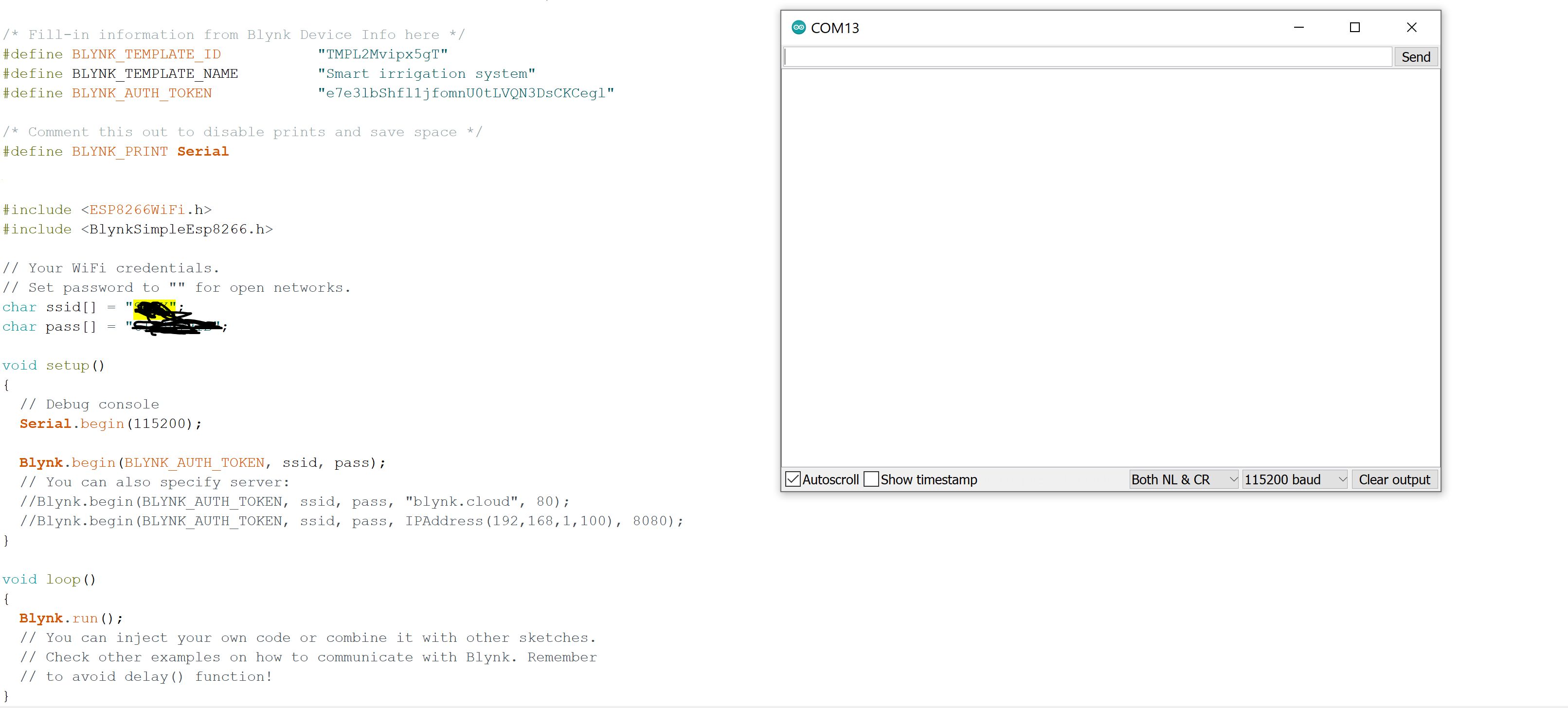Click the COM13 window title text
Viewport: 1568px width, 708px height.
pos(834,28)
